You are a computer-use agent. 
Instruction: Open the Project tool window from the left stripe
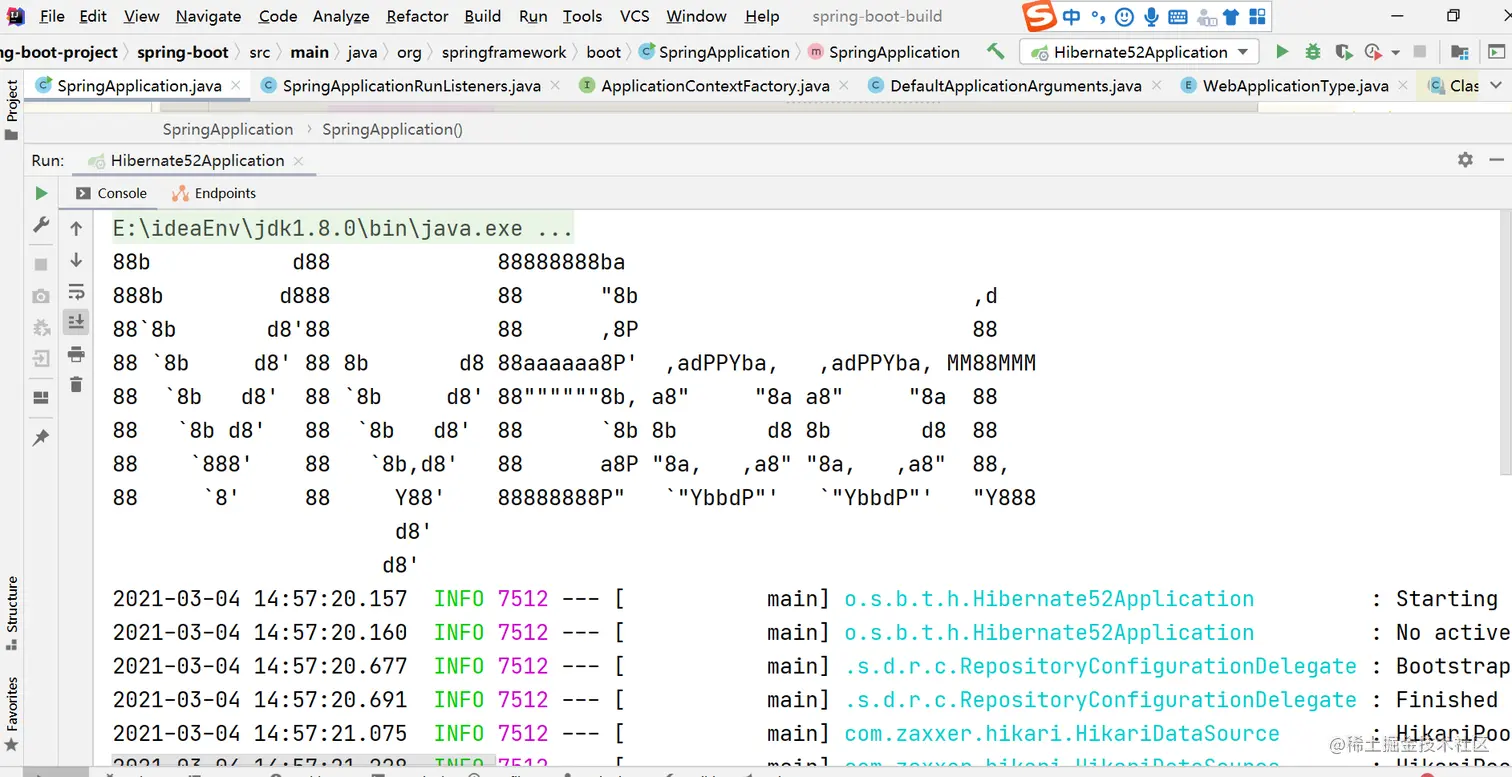coord(11,111)
